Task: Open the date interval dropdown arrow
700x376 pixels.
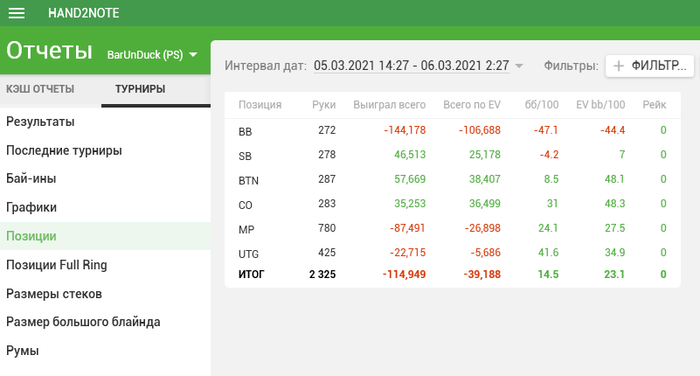Action: click(519, 66)
